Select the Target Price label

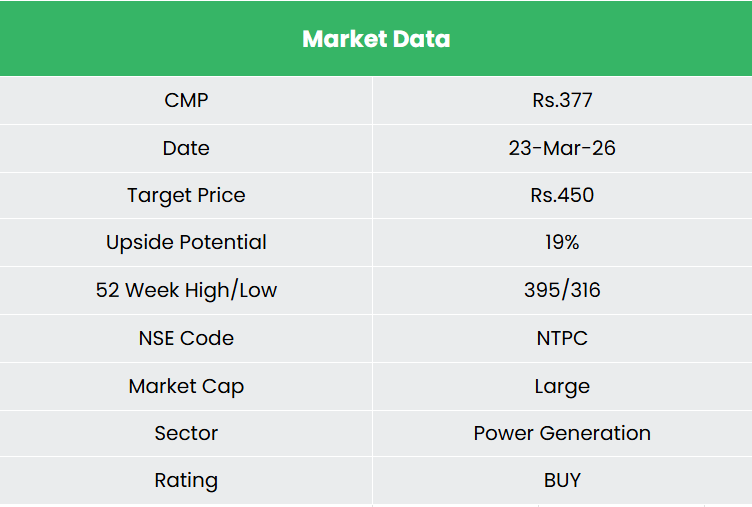(x=186, y=195)
